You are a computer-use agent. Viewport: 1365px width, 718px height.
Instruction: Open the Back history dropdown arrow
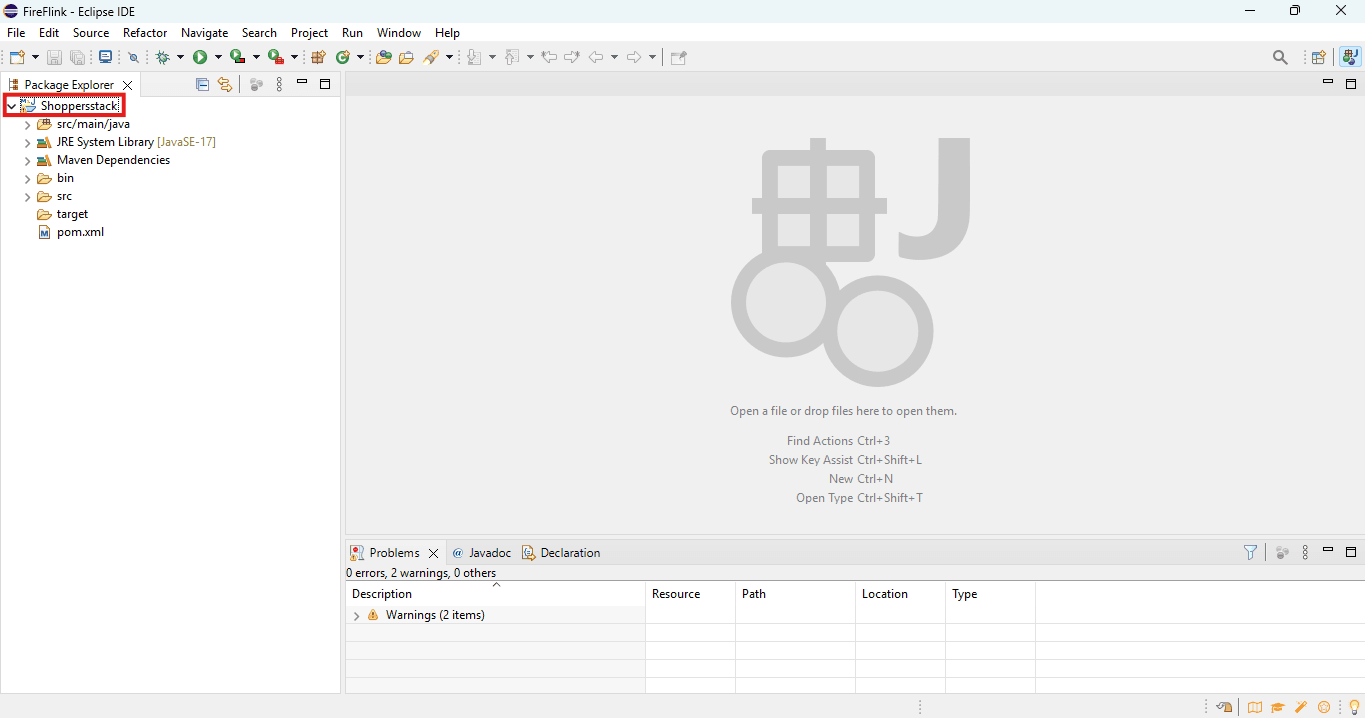click(614, 57)
